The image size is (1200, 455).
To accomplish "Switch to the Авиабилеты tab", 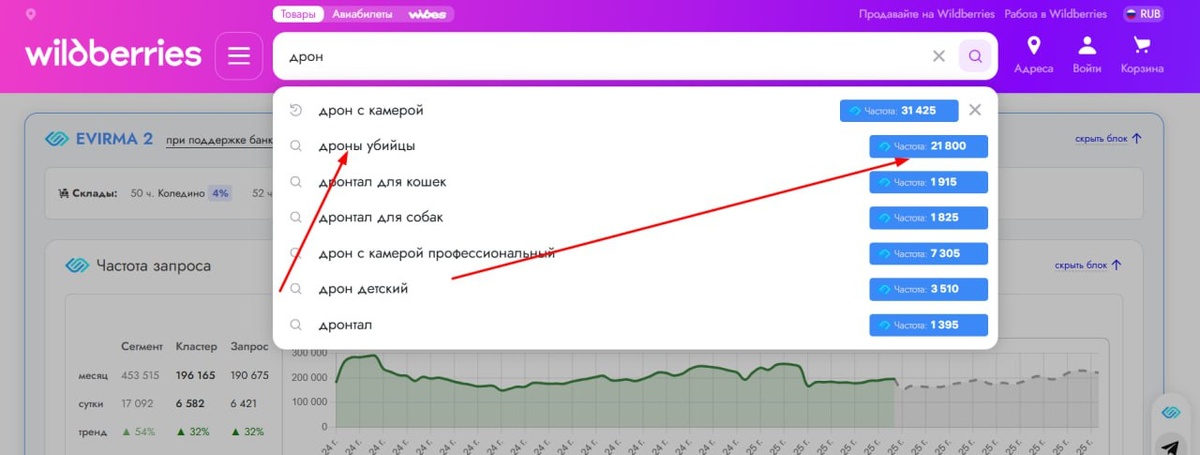I will (362, 14).
